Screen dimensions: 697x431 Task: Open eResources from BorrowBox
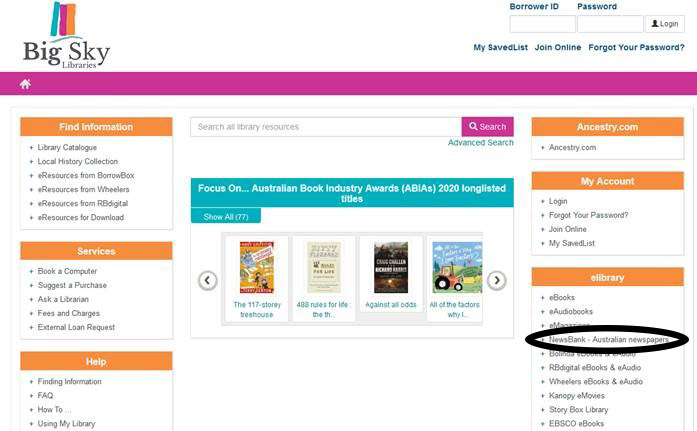click(x=86, y=176)
